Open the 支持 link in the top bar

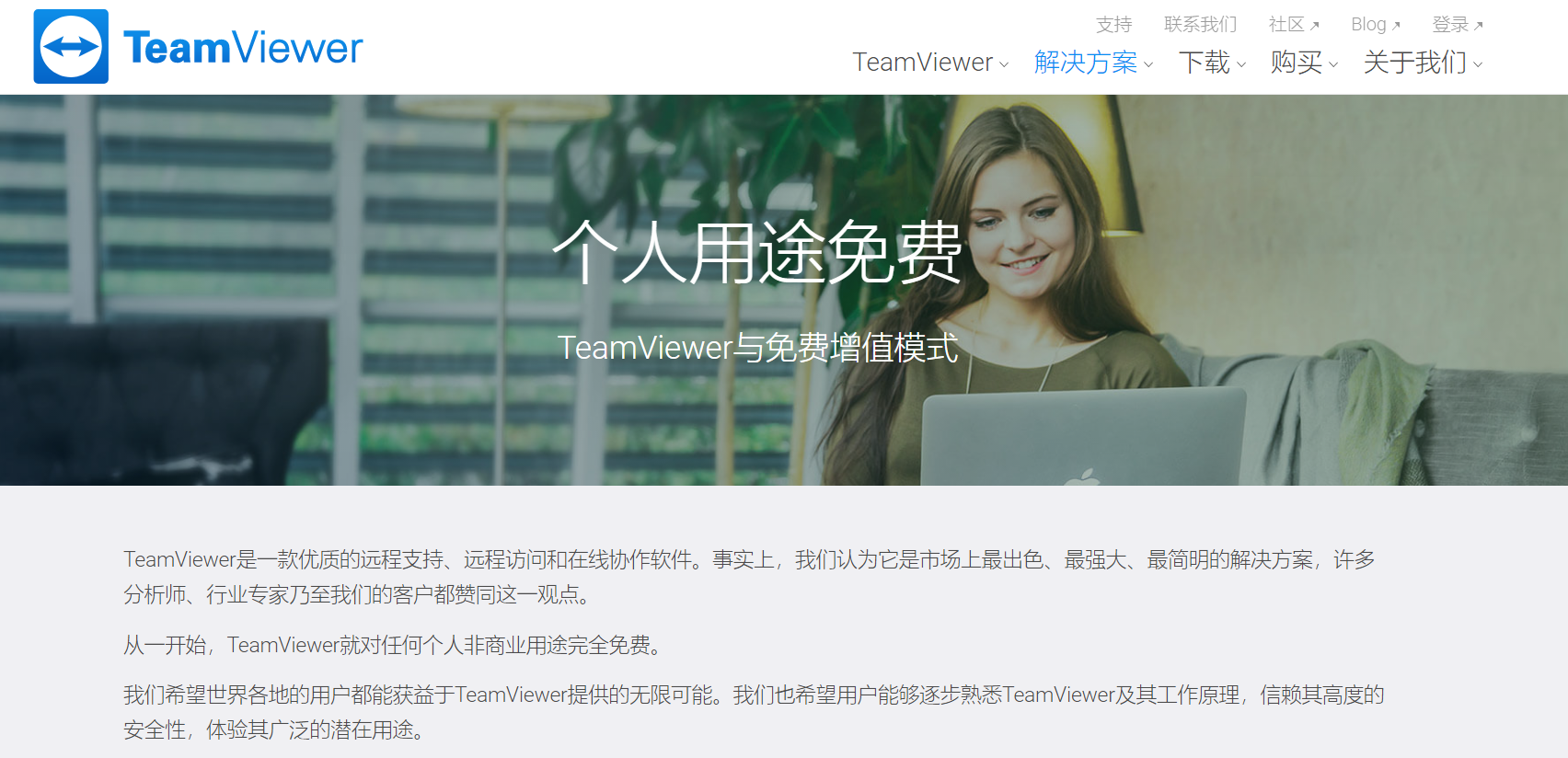(1113, 25)
